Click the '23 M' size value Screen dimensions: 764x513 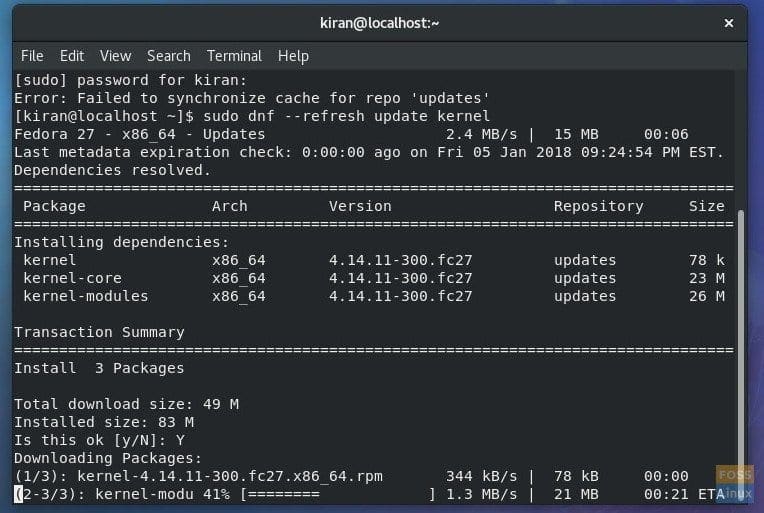pos(707,278)
